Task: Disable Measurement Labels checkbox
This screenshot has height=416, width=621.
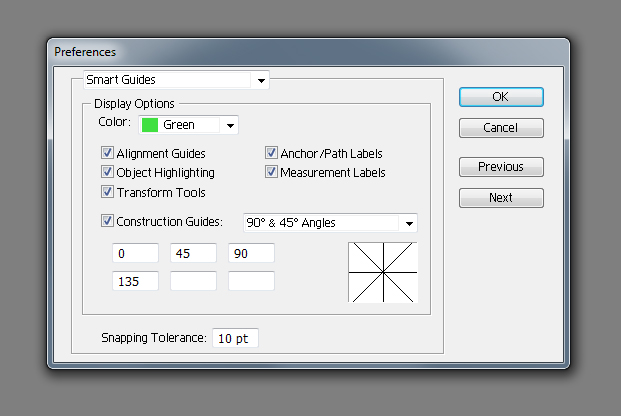Action: tap(271, 173)
